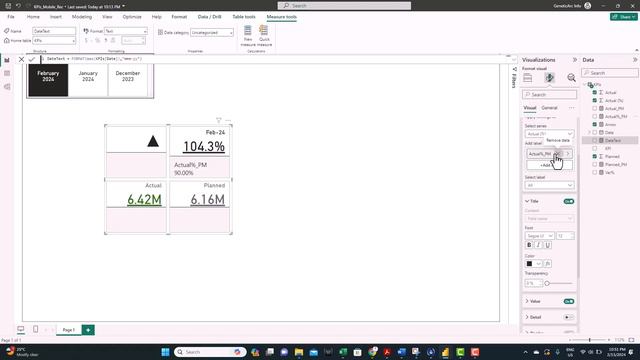640x360 pixels.
Task: Collapse the Title section
Action: pos(527,201)
